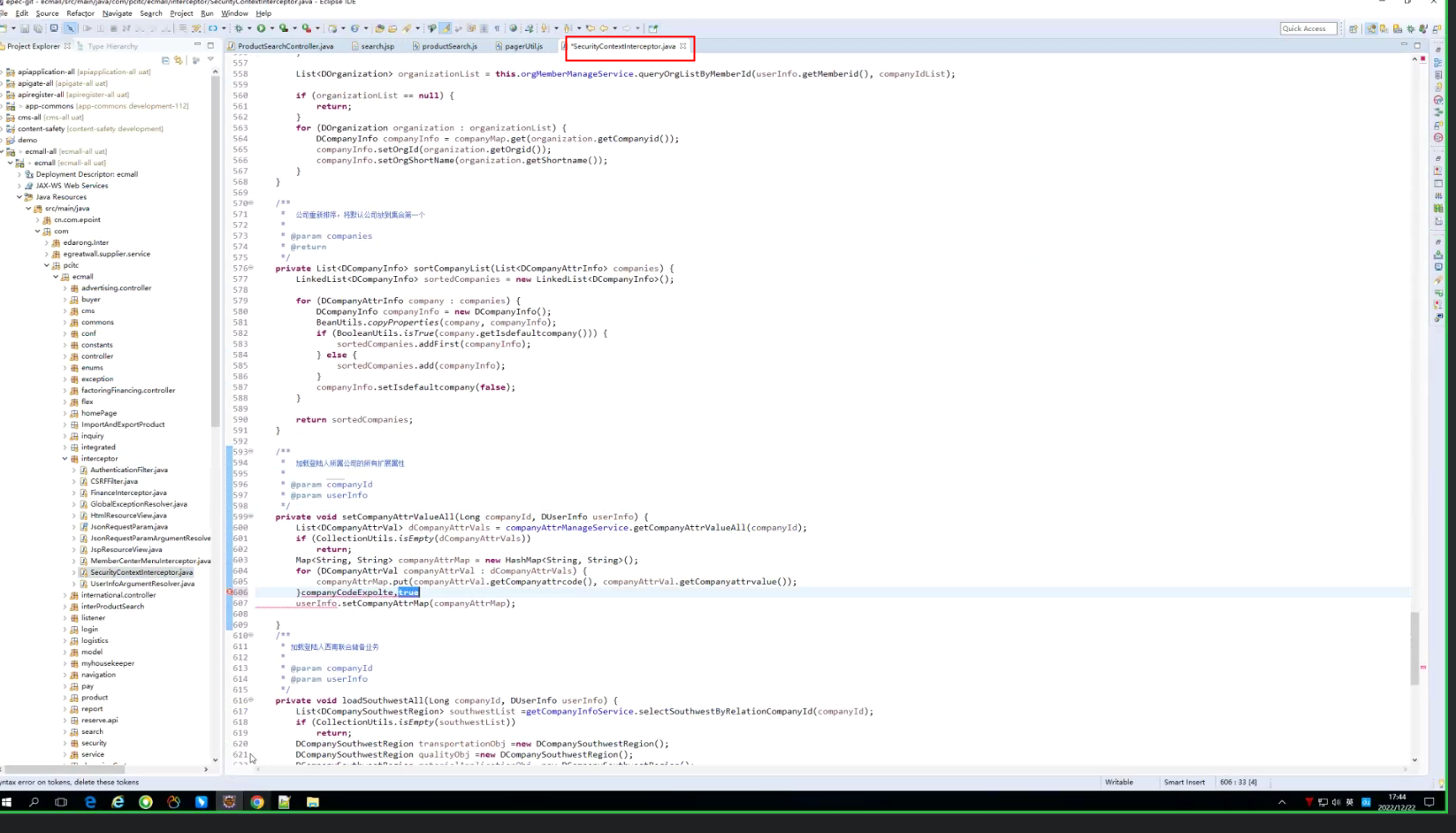Switch to the Type Hierarchy view tab
The image size is (1456, 833).
(108, 46)
